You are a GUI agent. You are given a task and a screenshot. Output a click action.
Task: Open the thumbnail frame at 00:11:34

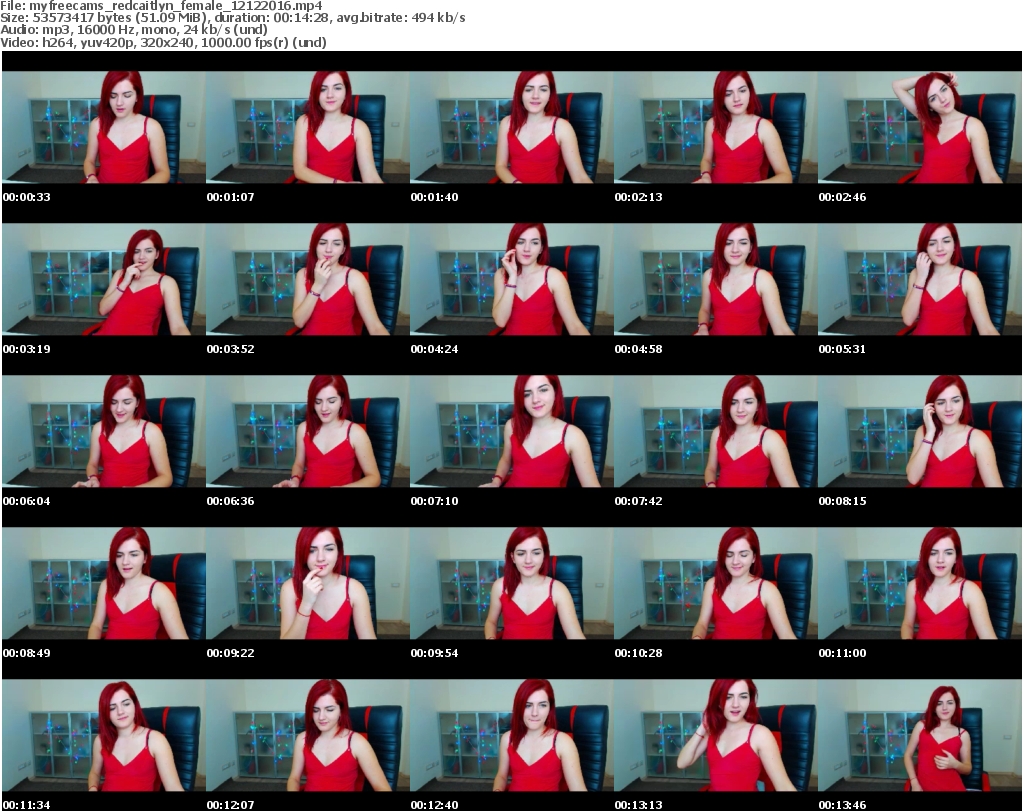tap(104, 735)
